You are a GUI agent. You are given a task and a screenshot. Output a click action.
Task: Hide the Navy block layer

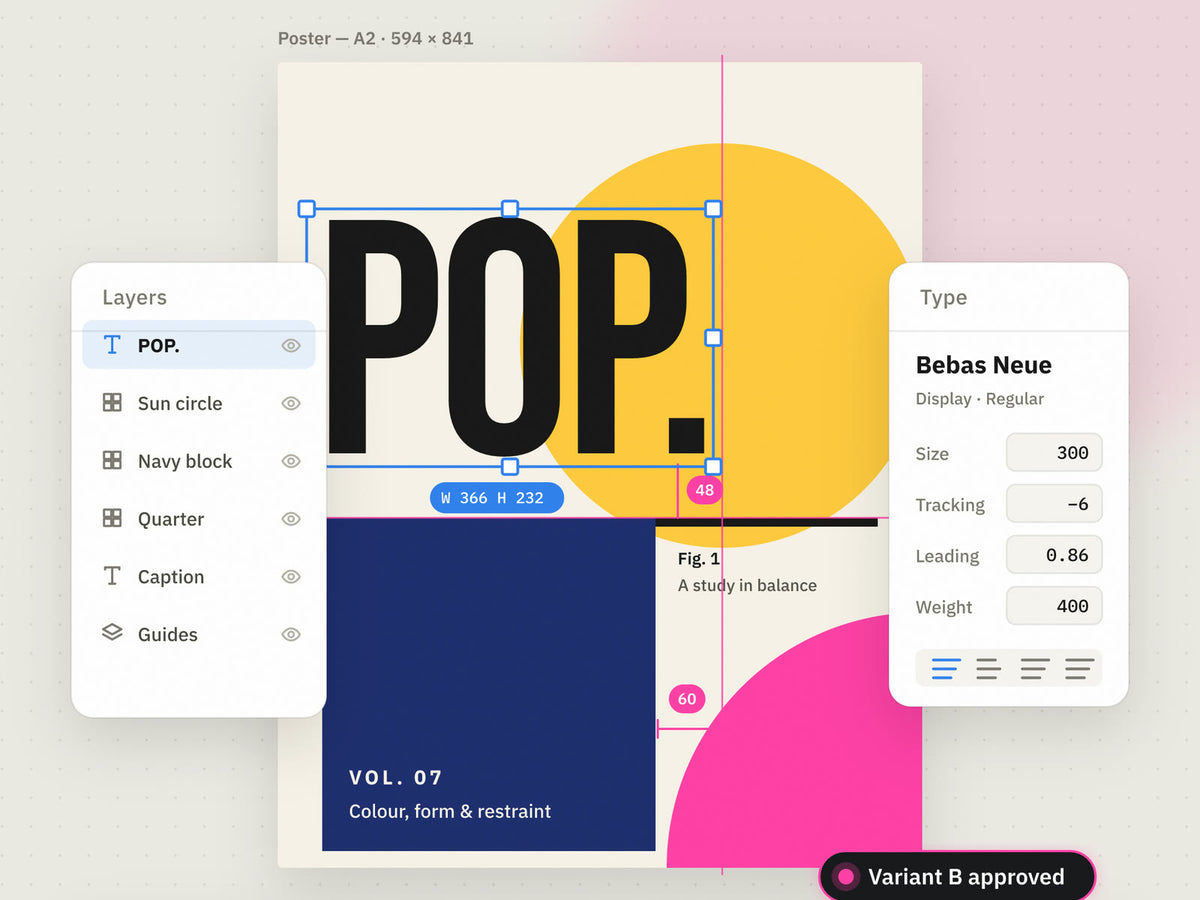point(291,461)
